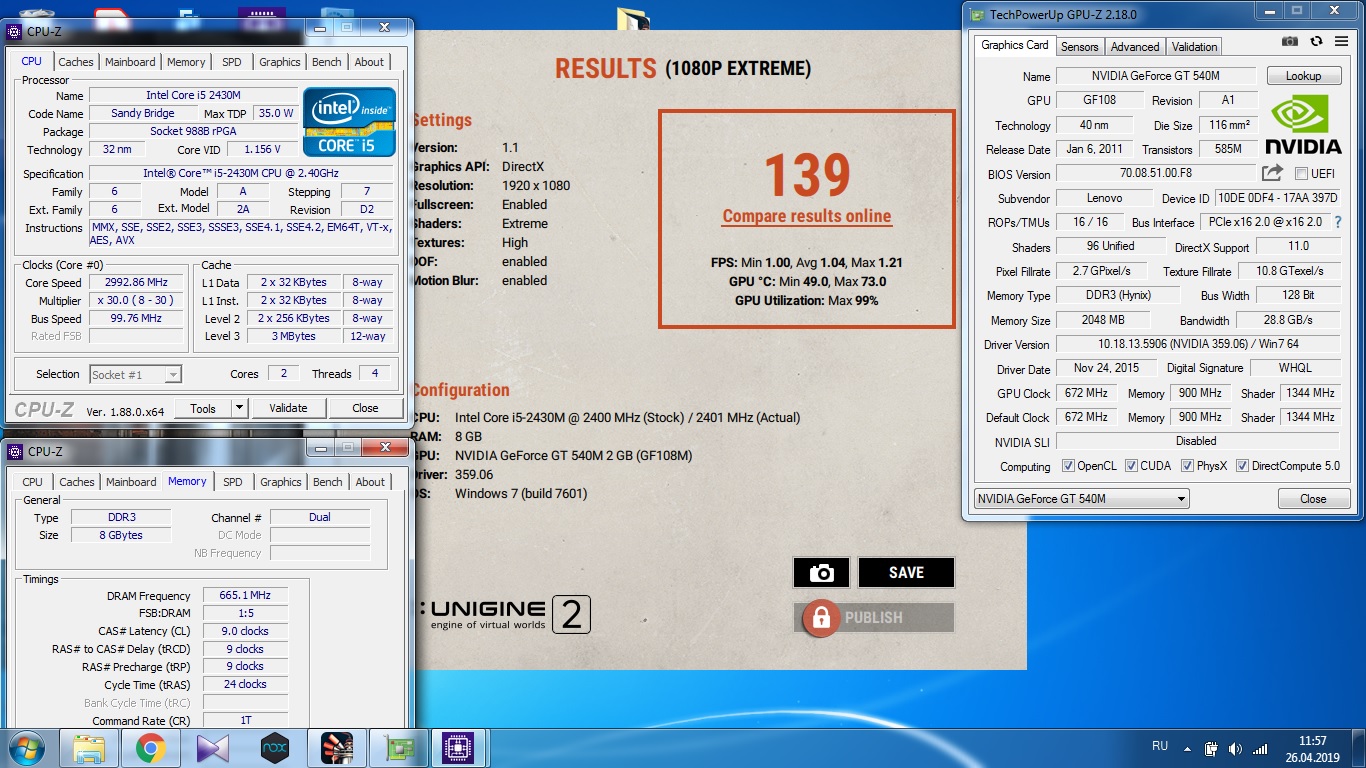Click the Core Speed value in CPU-Z
The height and width of the screenshot is (768, 1366).
[x=138, y=283]
